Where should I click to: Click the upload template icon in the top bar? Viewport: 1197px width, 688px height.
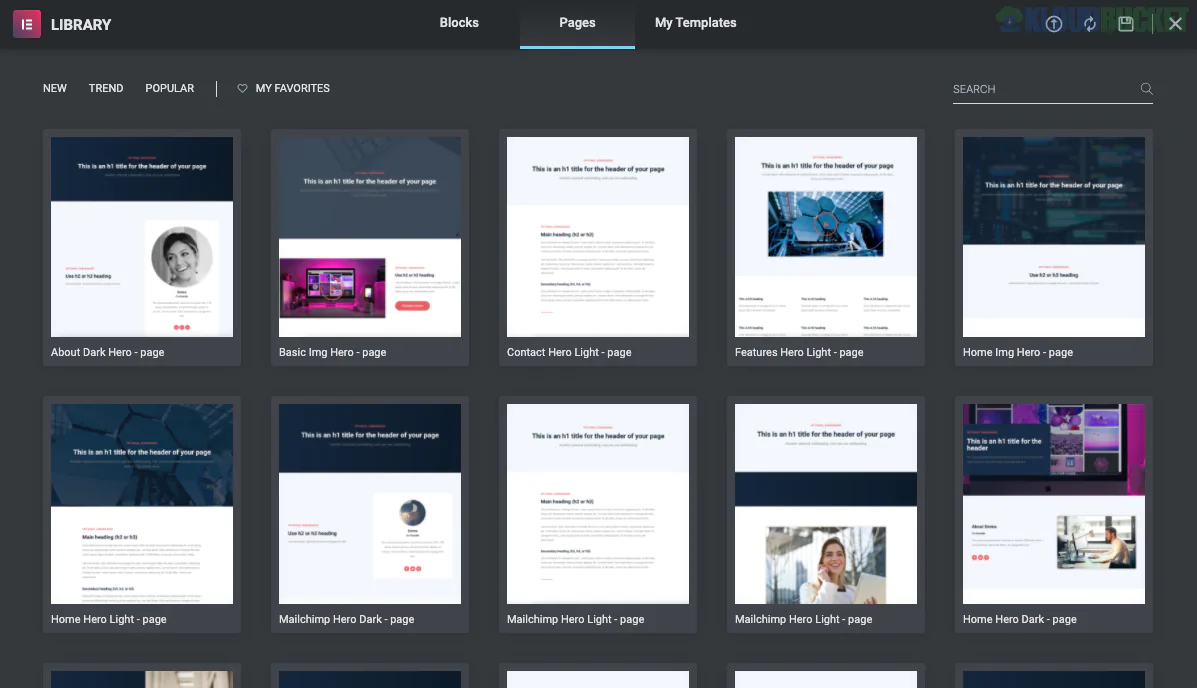[x=1055, y=24]
